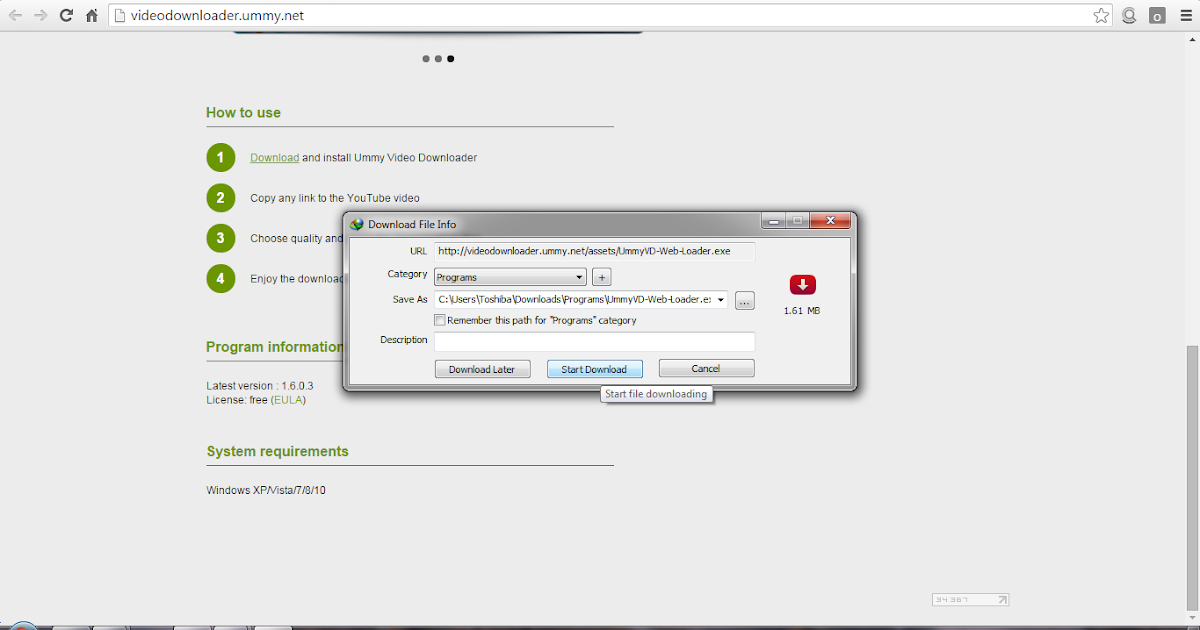The width and height of the screenshot is (1200, 630).
Task: Click 'Copy any link to the YouTube video' text
Action: point(335,198)
